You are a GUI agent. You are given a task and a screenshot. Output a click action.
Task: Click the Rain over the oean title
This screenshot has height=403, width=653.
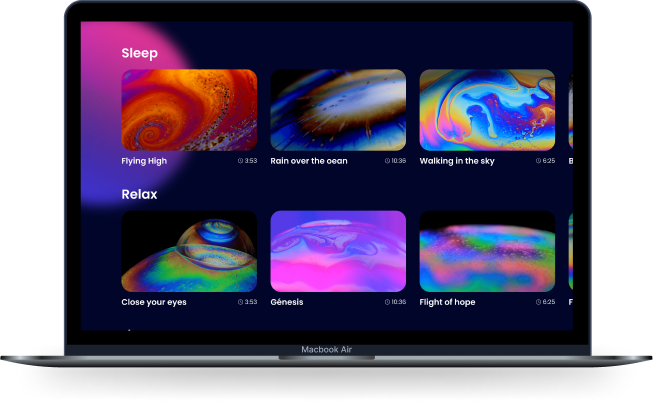tap(309, 161)
